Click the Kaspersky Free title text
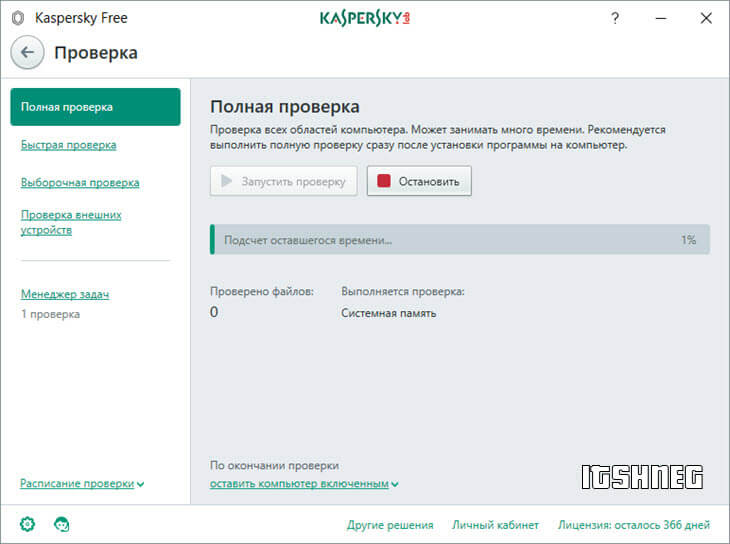730x544 pixels. tap(81, 18)
